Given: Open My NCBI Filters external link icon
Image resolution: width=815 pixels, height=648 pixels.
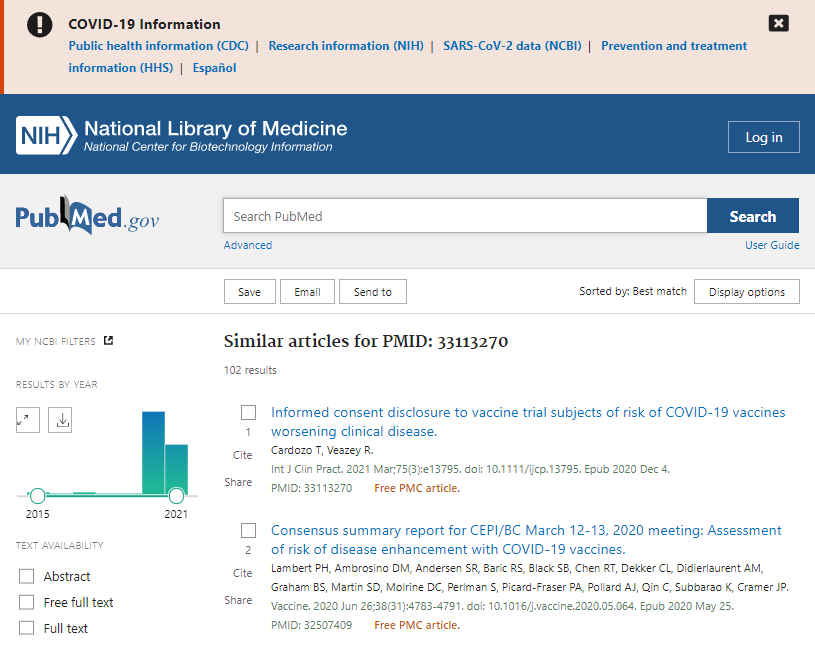Looking at the screenshot, I should pyautogui.click(x=108, y=341).
